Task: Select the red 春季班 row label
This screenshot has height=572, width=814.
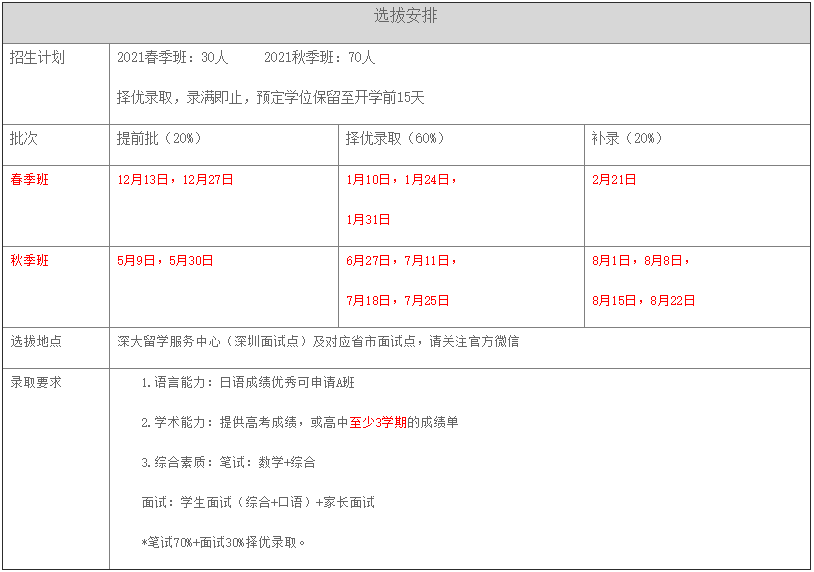Action: [x=30, y=180]
